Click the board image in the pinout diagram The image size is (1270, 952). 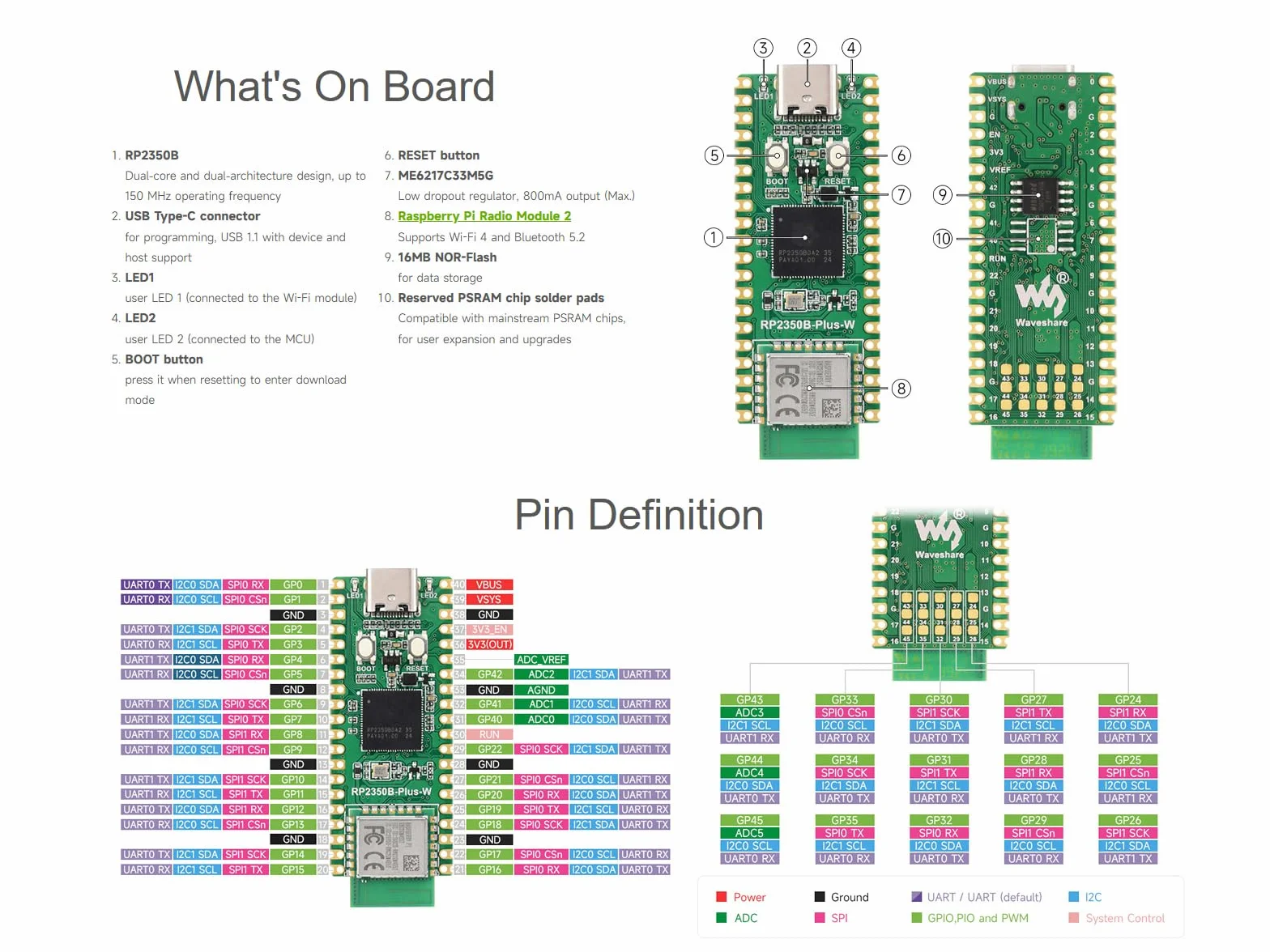pos(392,737)
